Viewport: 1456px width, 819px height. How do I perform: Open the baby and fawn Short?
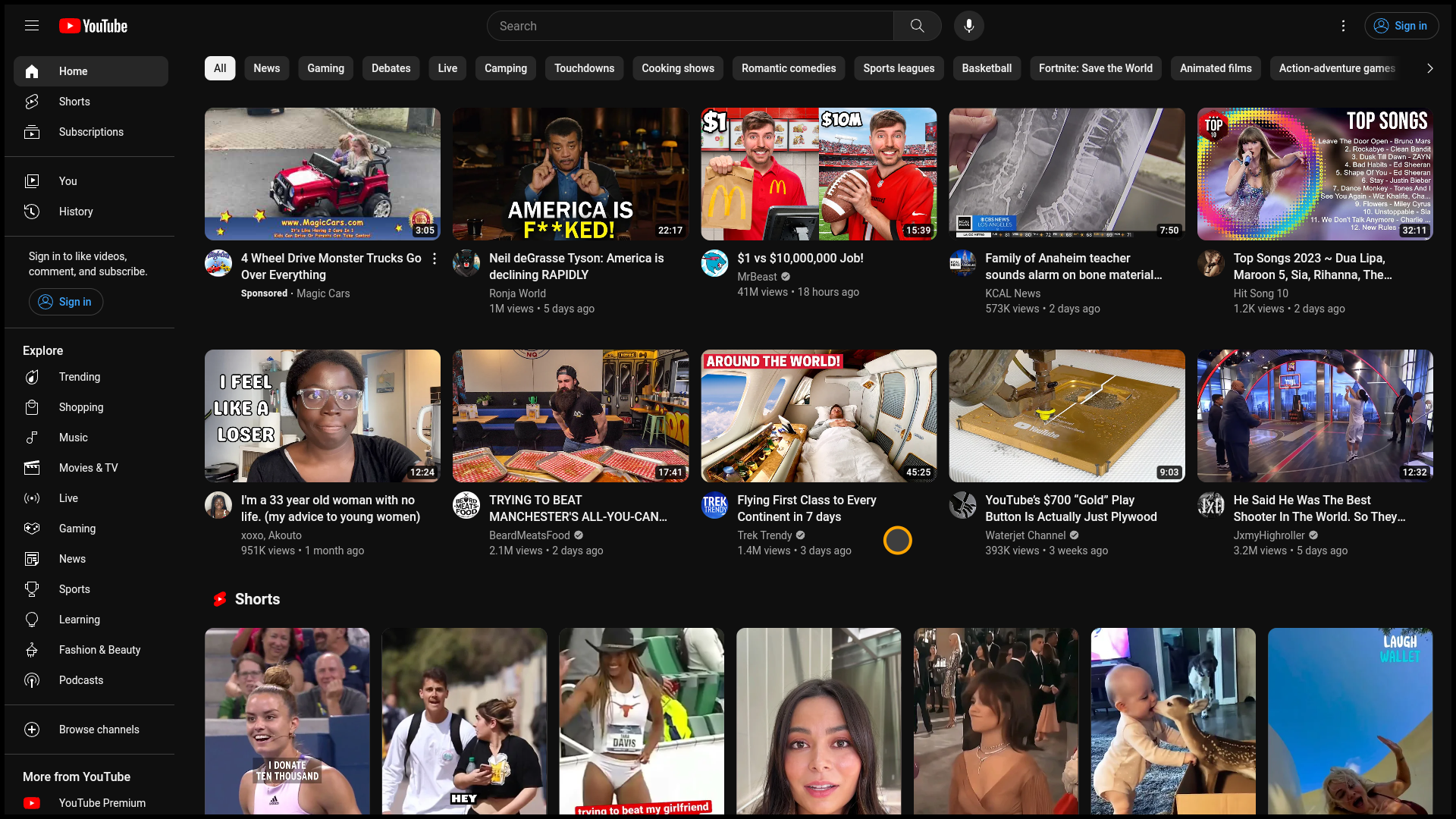pyautogui.click(x=1173, y=721)
